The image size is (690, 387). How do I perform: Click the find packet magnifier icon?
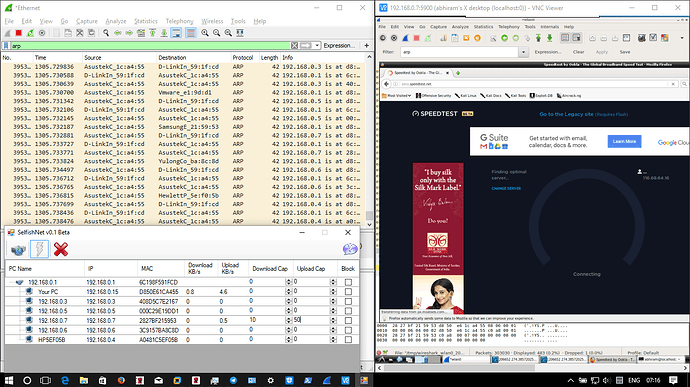106,33
